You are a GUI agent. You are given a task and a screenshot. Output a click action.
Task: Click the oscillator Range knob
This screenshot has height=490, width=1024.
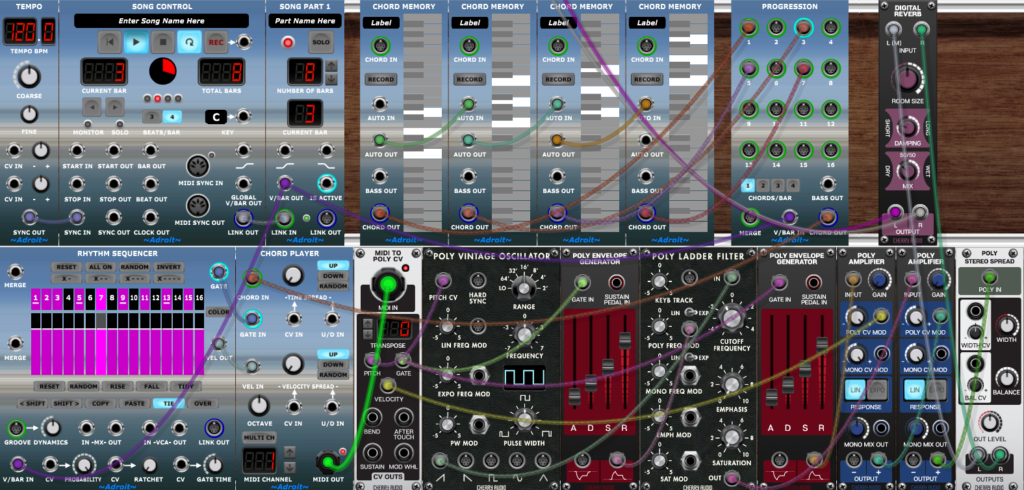click(522, 286)
